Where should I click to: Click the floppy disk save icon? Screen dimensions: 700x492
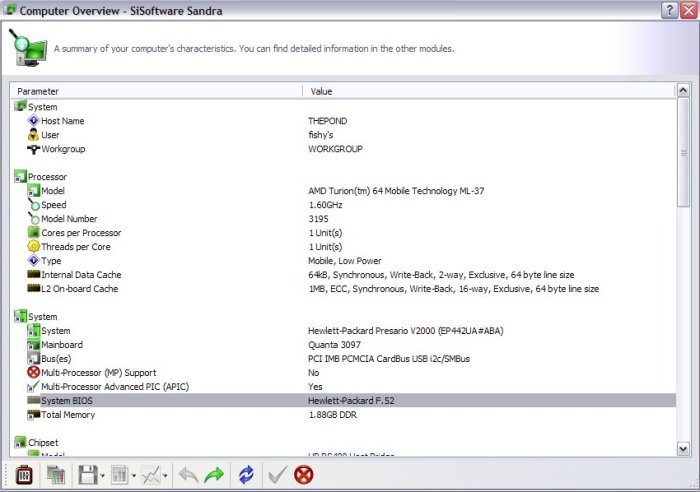tap(88, 475)
